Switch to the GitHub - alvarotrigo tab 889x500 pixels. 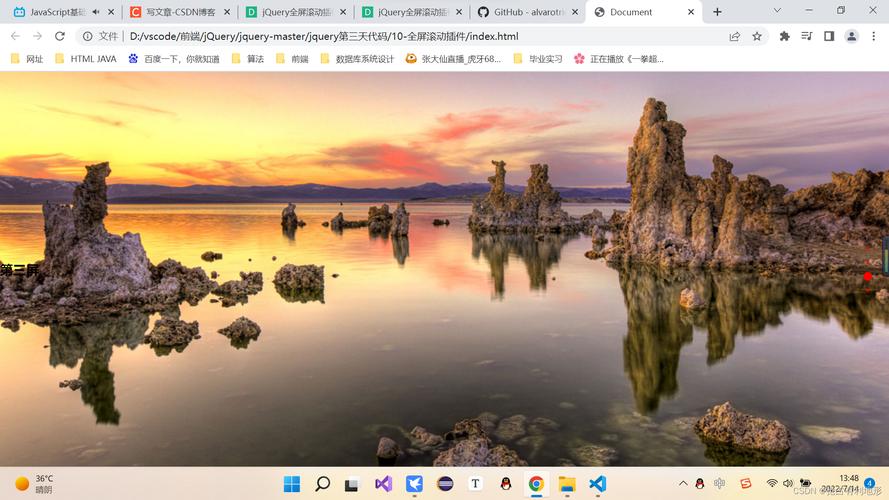(529, 12)
